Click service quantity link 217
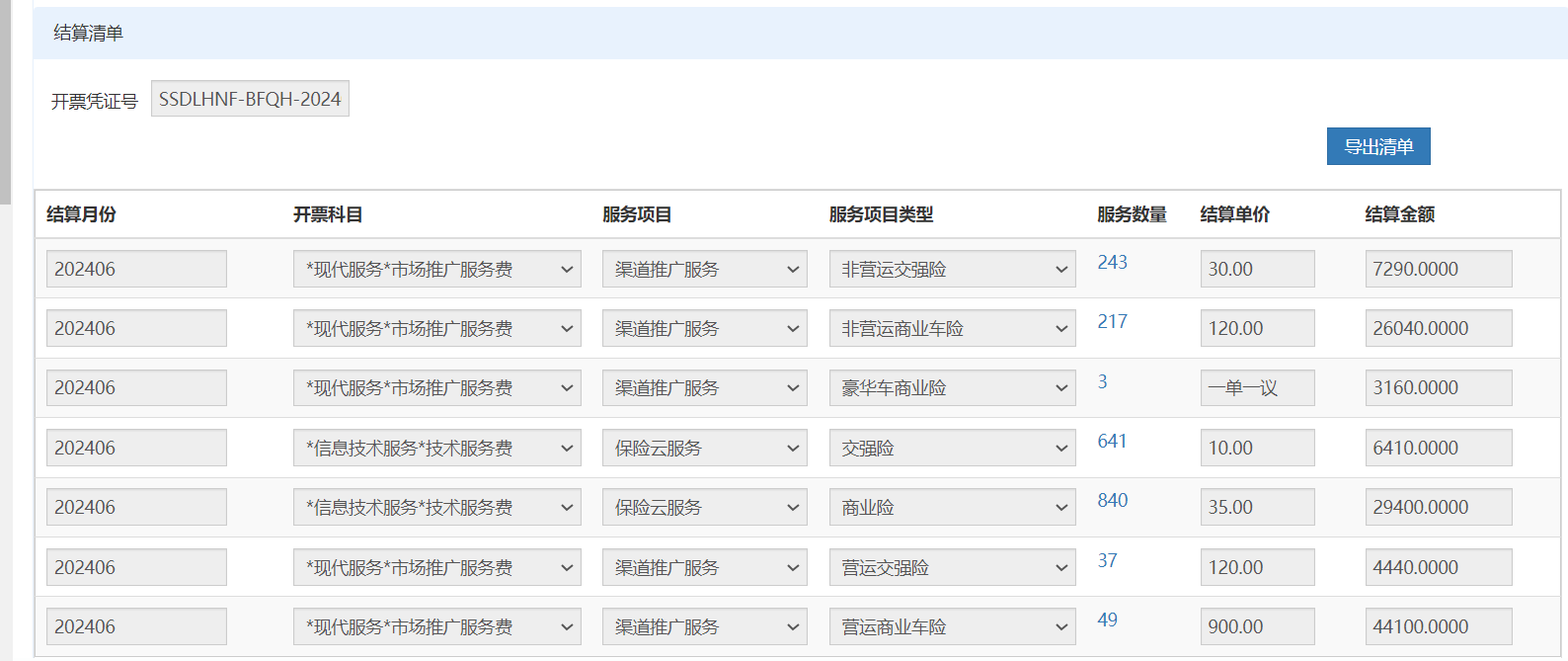The width and height of the screenshot is (1568, 661). click(x=1112, y=321)
